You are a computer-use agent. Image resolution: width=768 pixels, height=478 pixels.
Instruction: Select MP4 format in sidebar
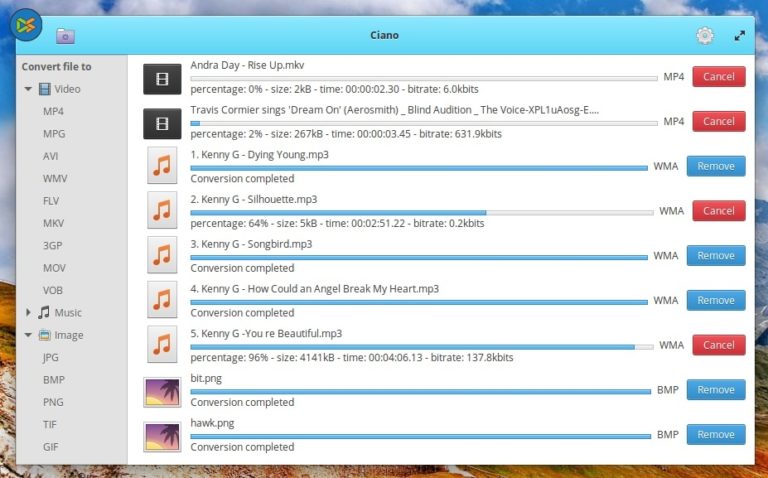pos(53,111)
